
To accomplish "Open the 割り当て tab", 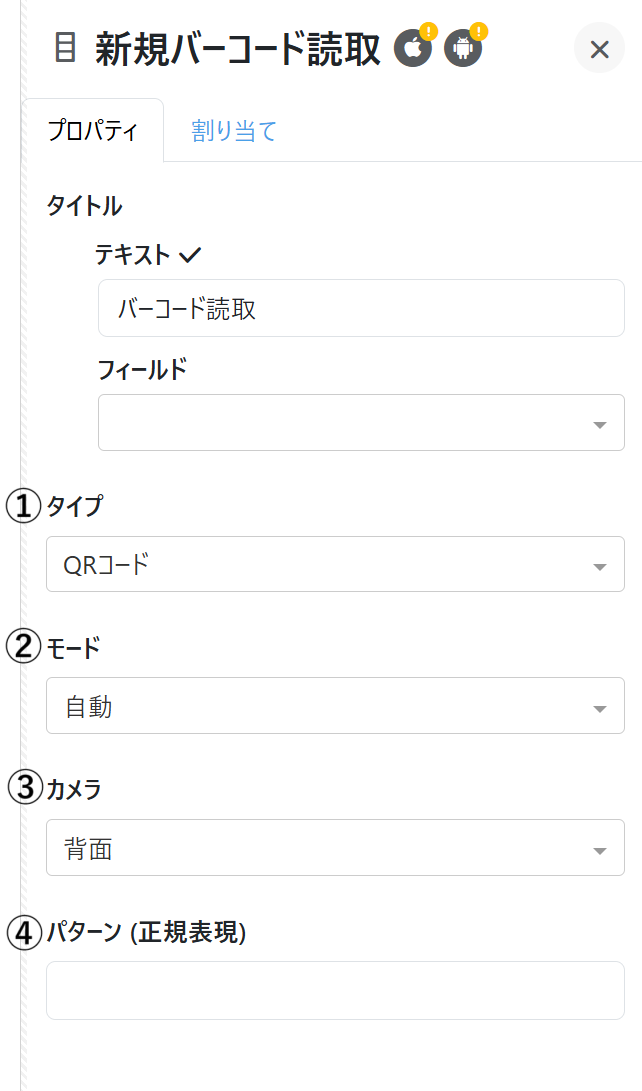I will (234, 131).
